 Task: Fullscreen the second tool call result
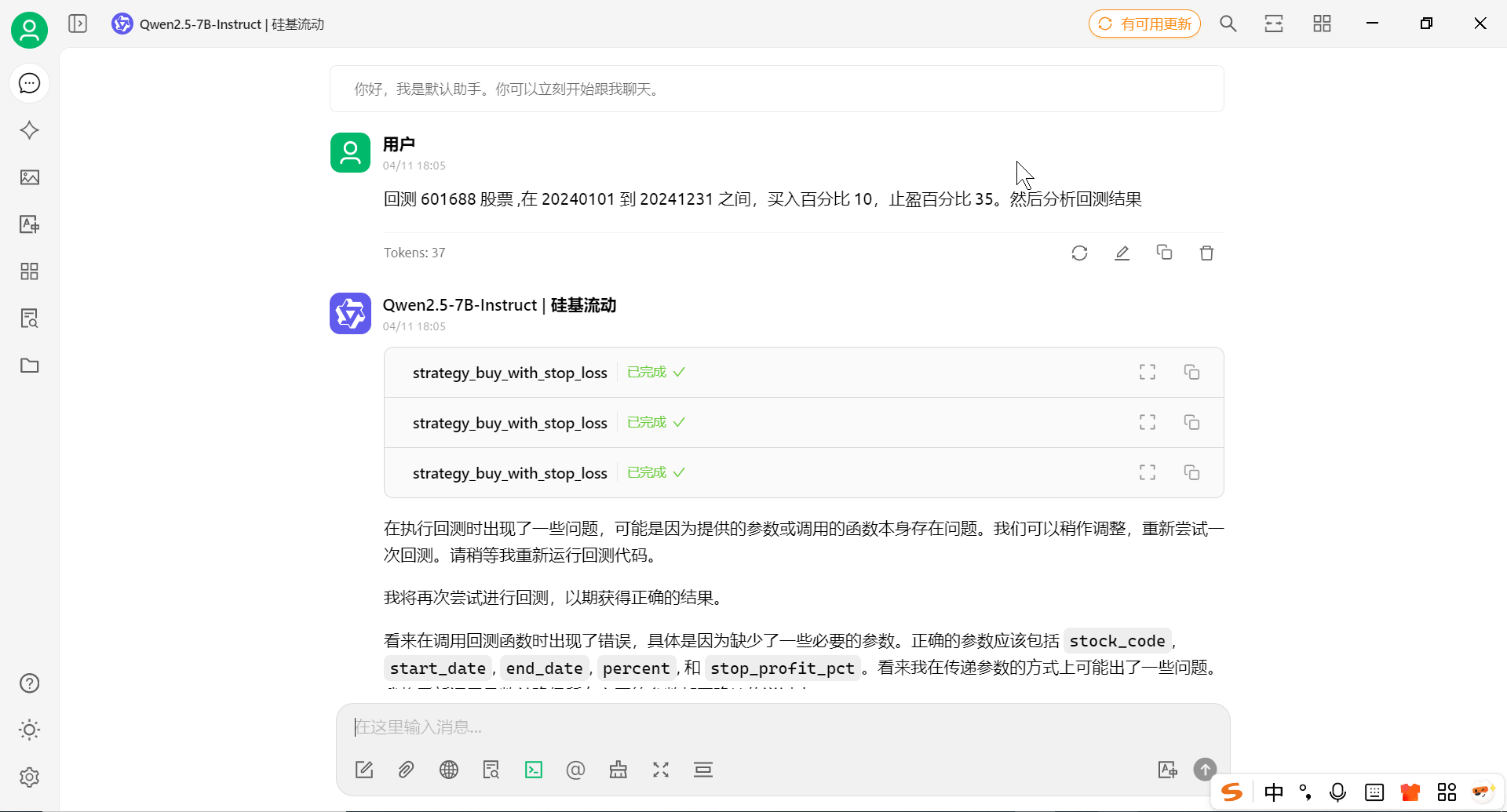pos(1148,422)
